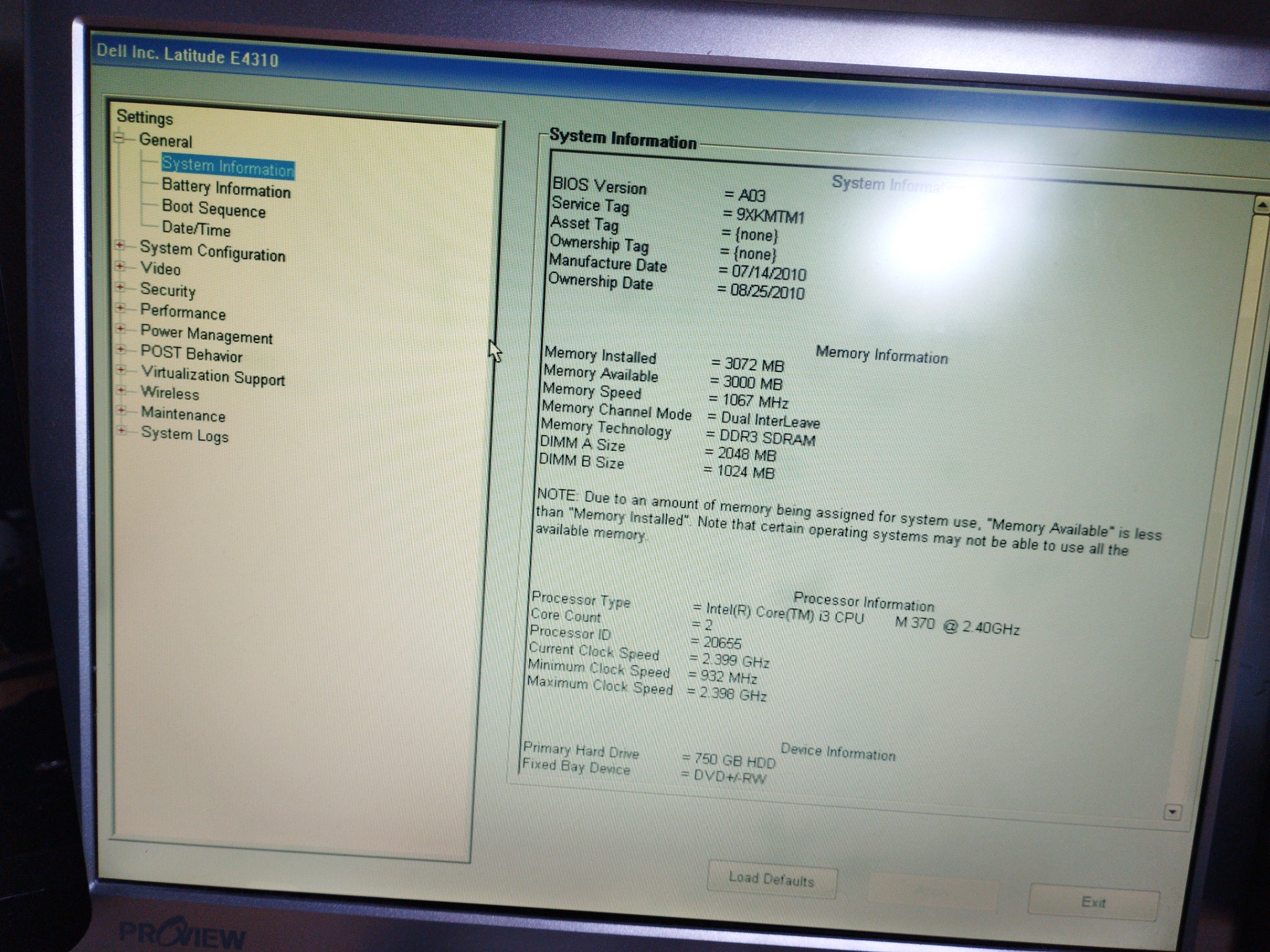Expand the System Logs node
Viewport: 1270px width, 952px height.
click(121, 430)
